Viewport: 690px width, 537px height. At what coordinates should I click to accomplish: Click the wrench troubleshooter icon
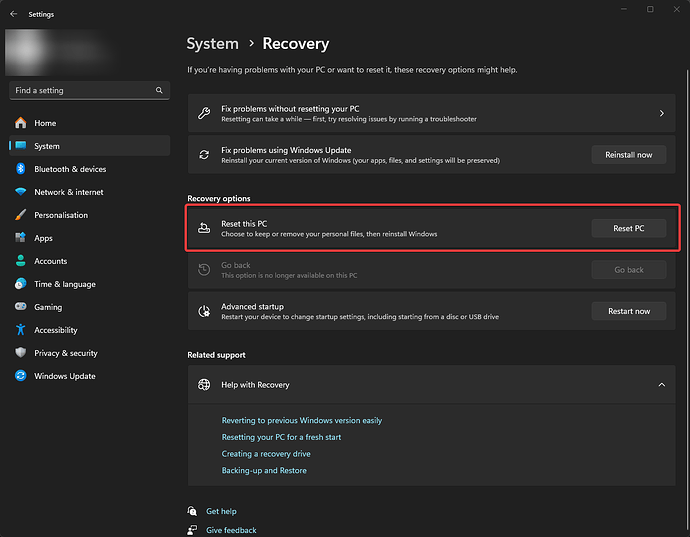(204, 113)
